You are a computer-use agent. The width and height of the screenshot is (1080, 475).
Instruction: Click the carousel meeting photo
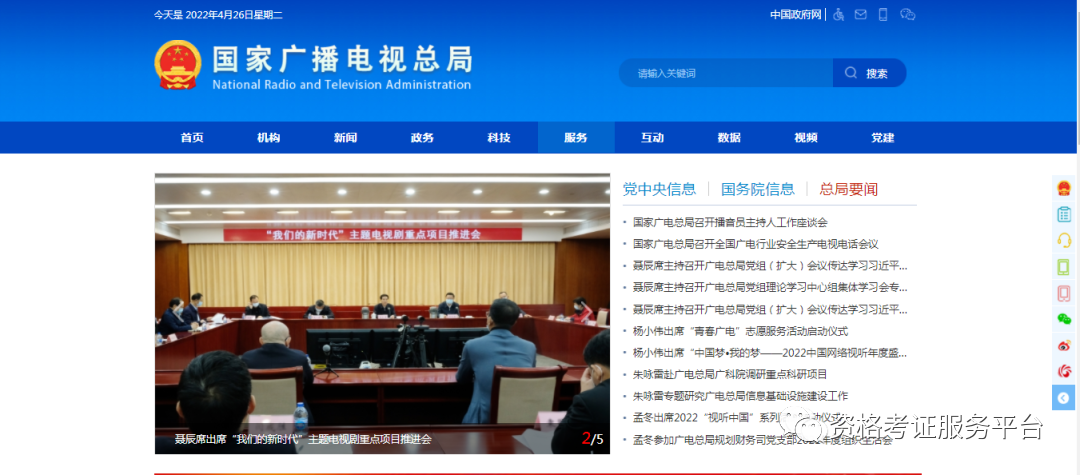click(382, 313)
